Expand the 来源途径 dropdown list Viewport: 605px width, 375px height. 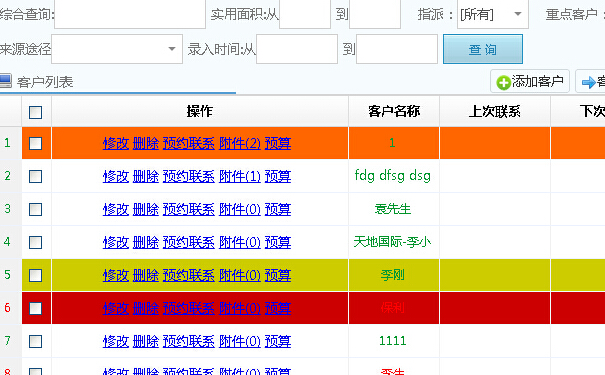[x=117, y=49]
